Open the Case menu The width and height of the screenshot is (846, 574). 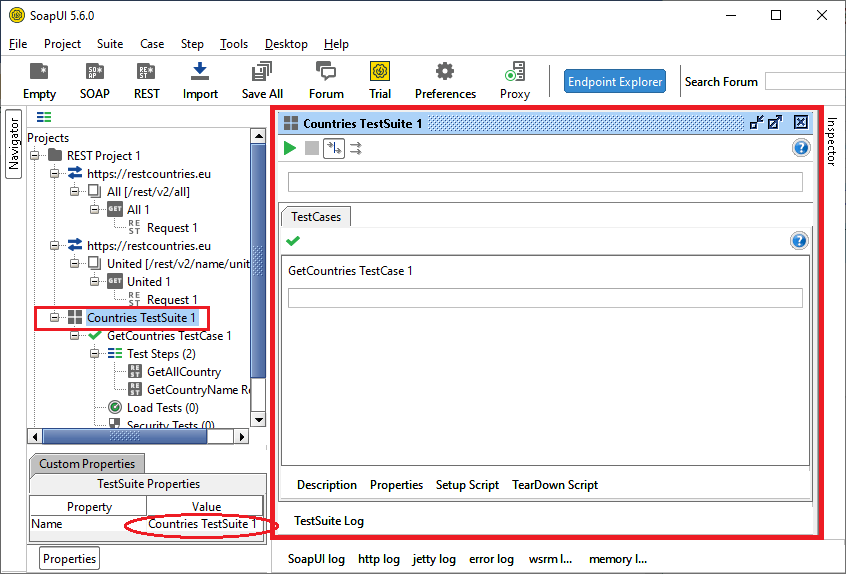point(152,44)
